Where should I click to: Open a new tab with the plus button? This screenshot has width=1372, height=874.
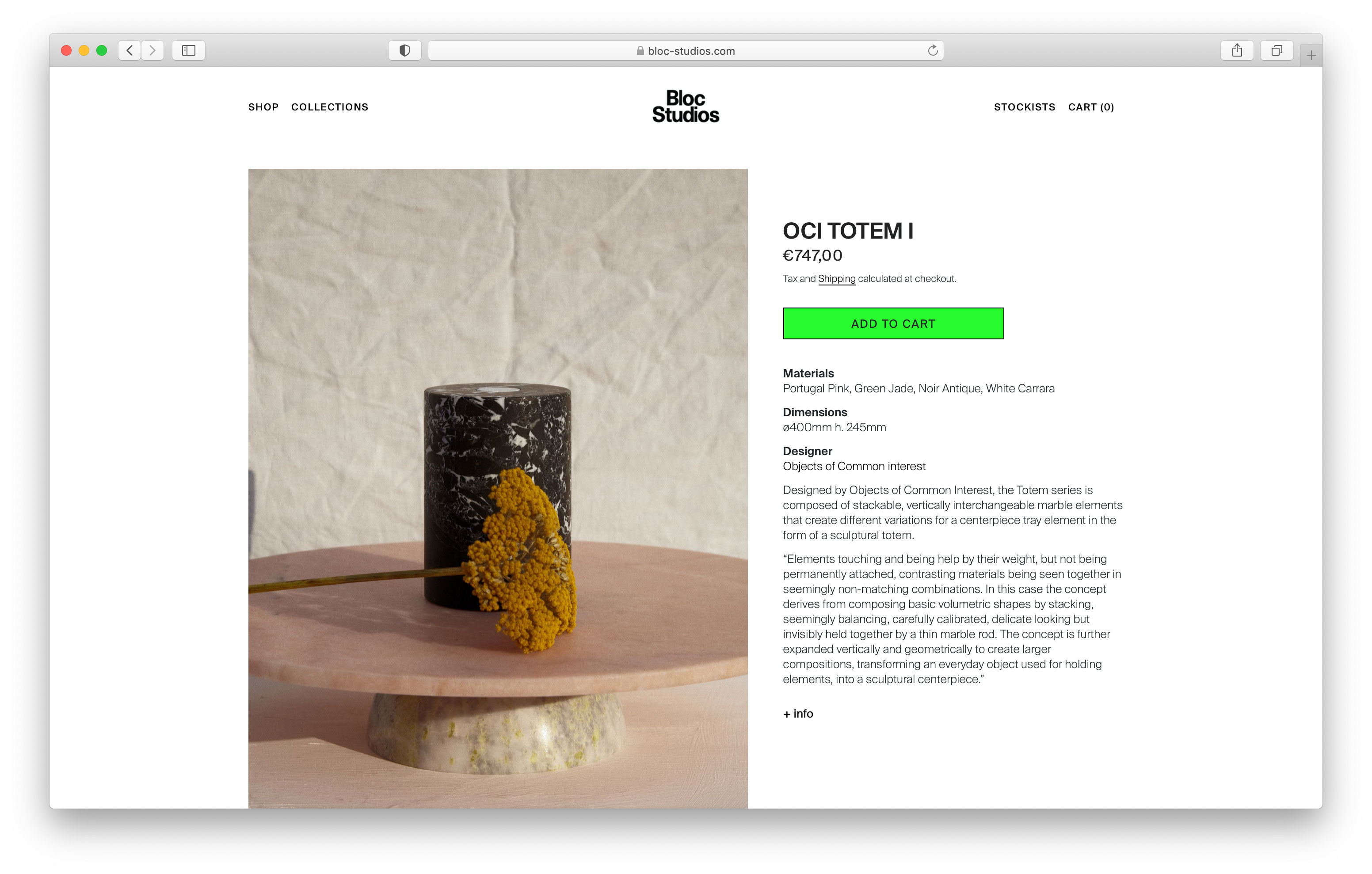click(x=1311, y=55)
